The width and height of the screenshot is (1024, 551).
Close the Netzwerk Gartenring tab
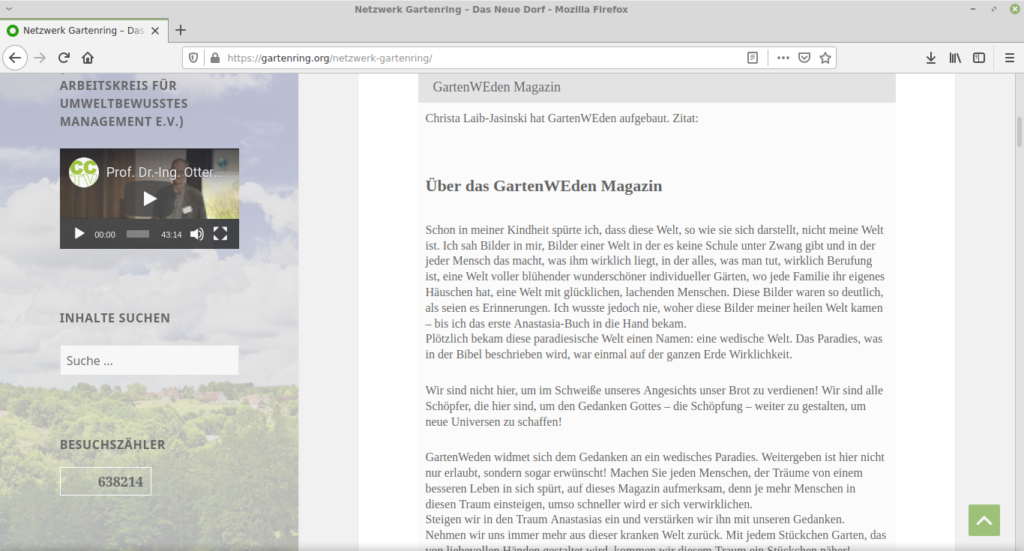[155, 31]
